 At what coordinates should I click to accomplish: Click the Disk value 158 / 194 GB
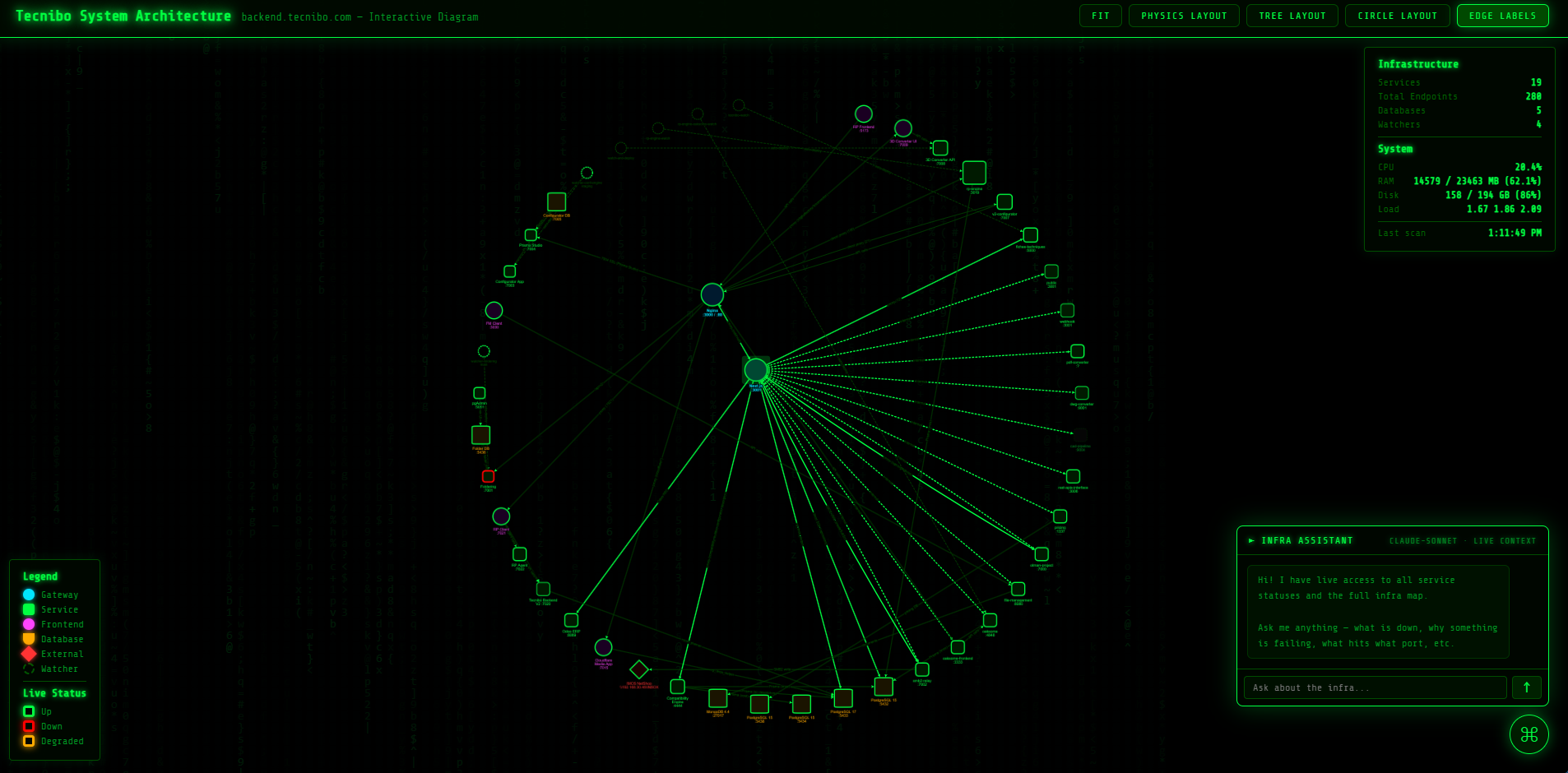point(1493,195)
